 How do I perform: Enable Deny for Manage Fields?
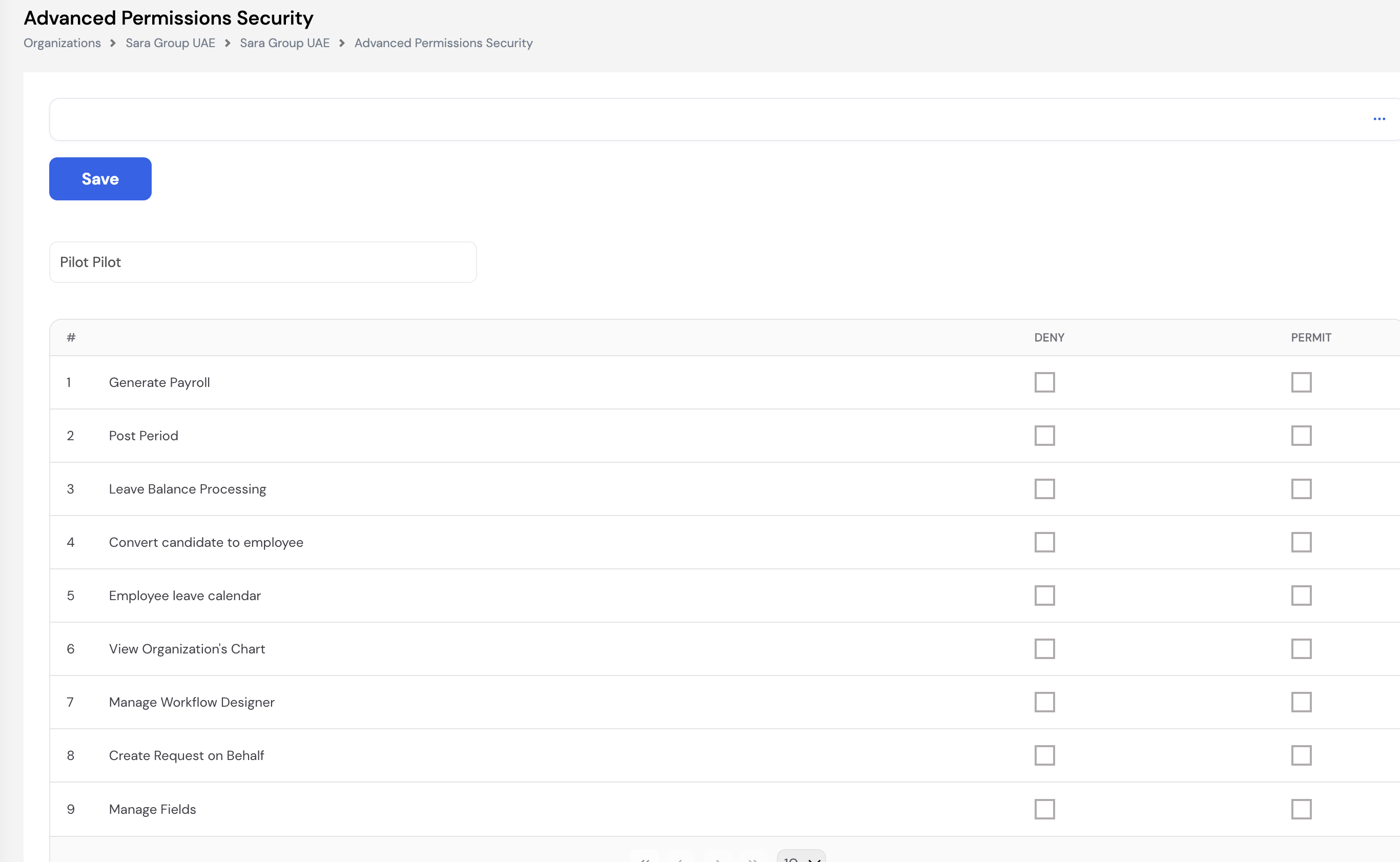click(1045, 809)
